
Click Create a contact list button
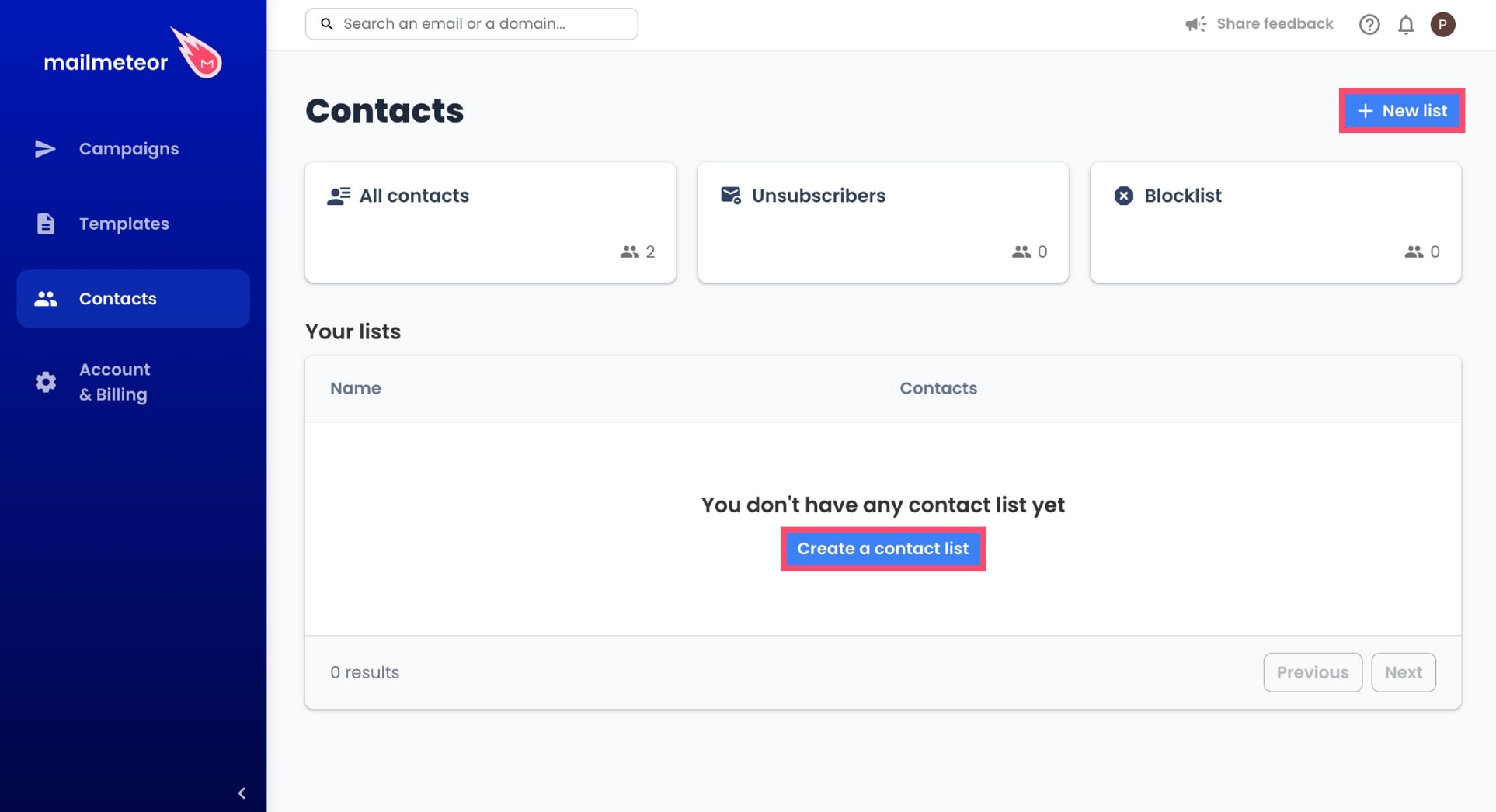[x=883, y=549]
